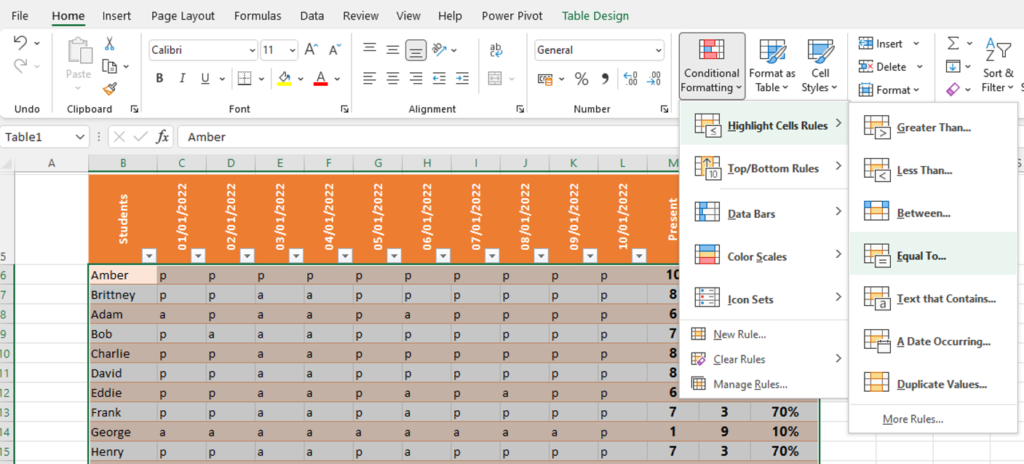Click the Undo arrow icon
The height and width of the screenshot is (464, 1024).
[20, 43]
